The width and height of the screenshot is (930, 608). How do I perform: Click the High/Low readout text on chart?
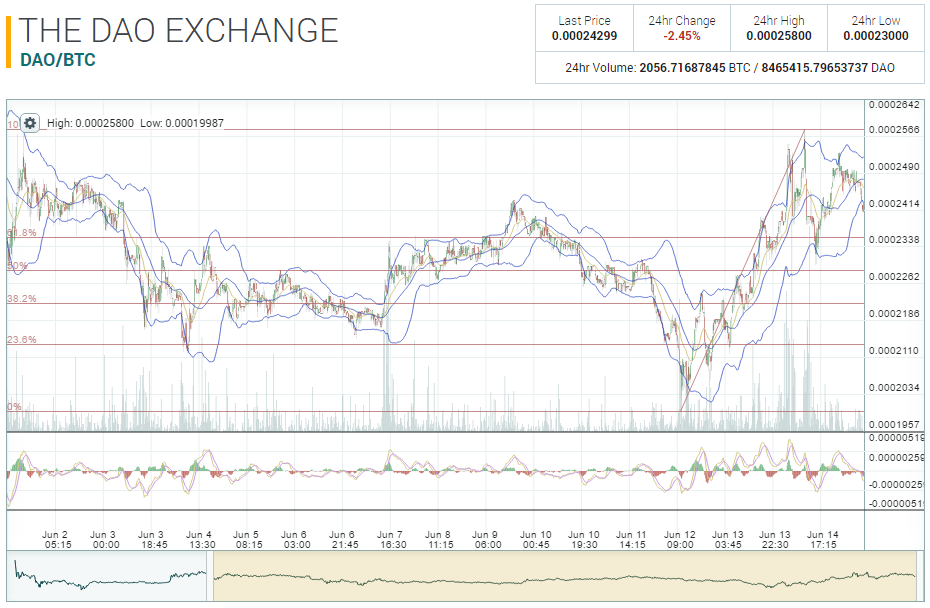click(x=121, y=123)
